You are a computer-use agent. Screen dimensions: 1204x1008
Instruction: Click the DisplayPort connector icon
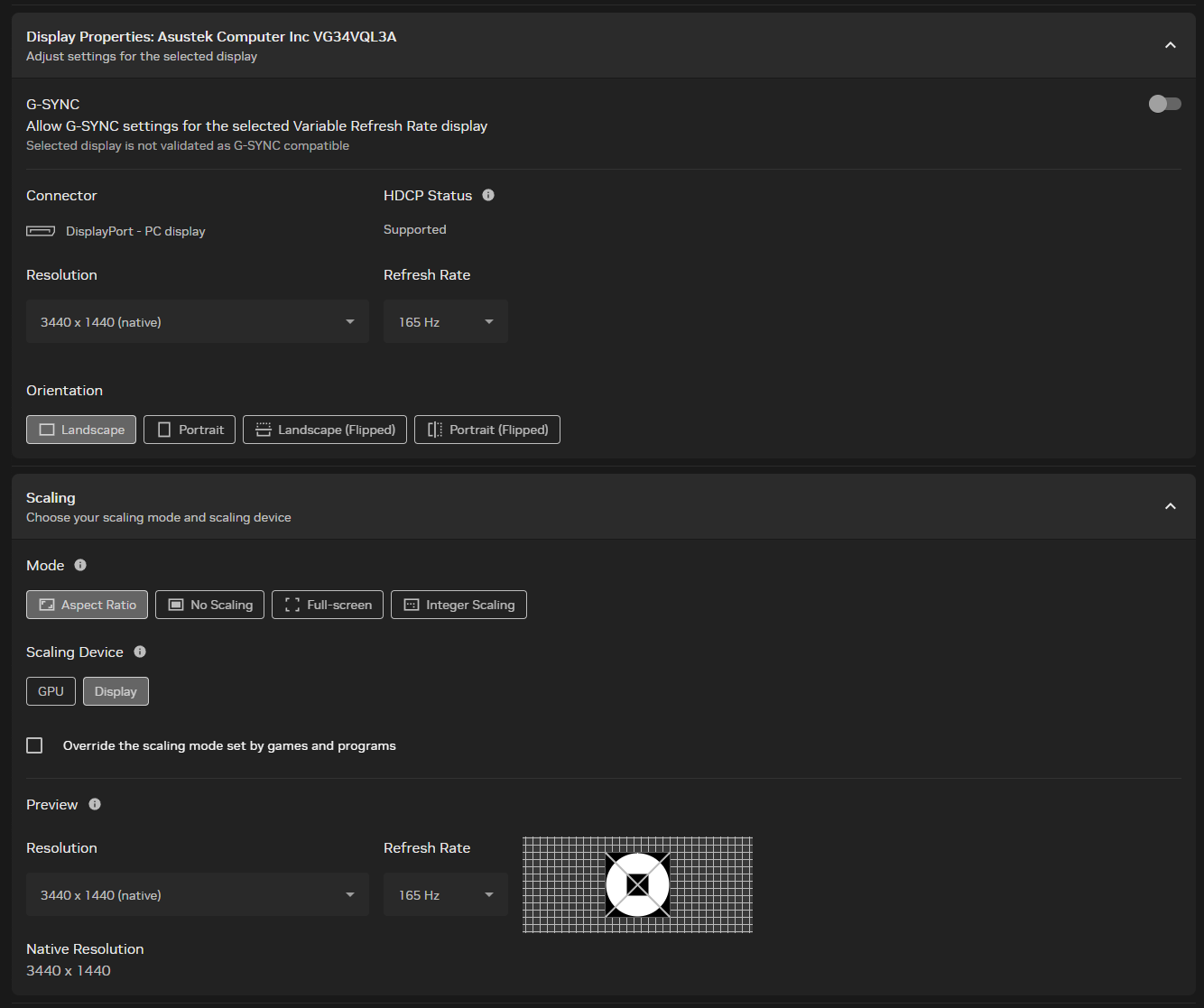41,231
